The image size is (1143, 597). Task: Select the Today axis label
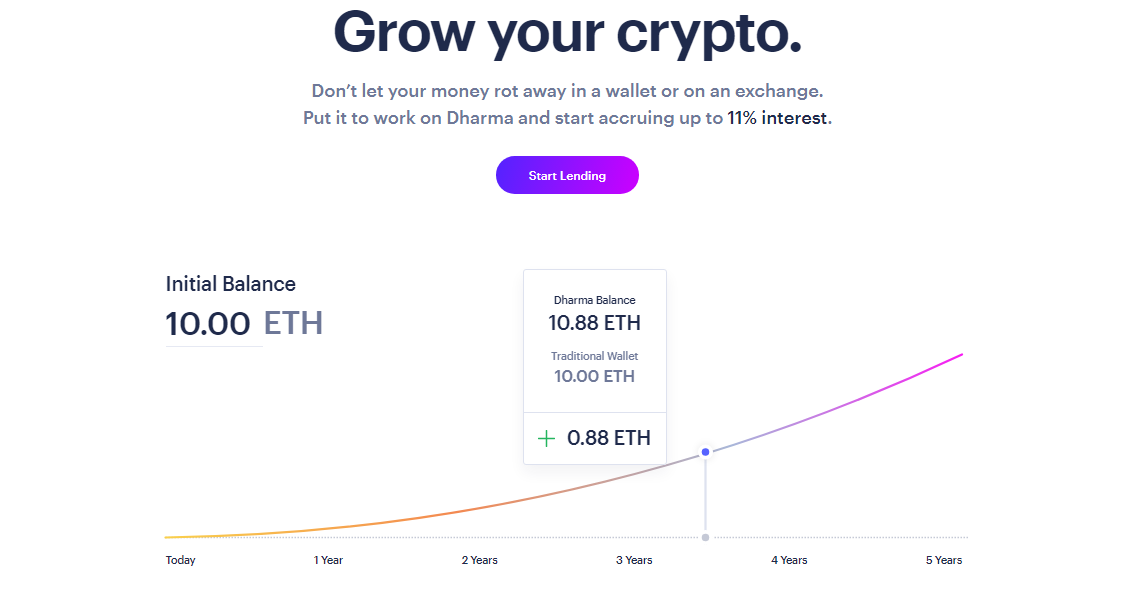[x=180, y=560]
